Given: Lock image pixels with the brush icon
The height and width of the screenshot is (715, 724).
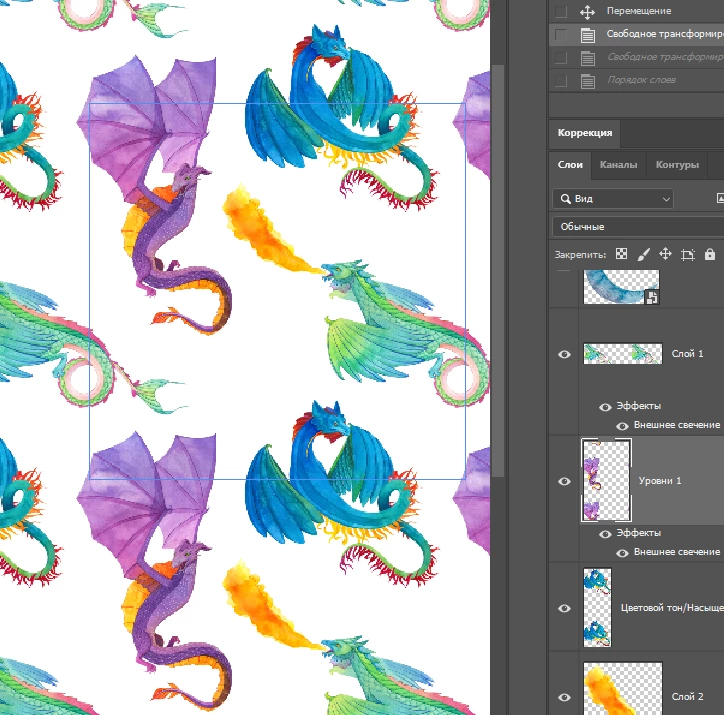Looking at the screenshot, I should [644, 254].
